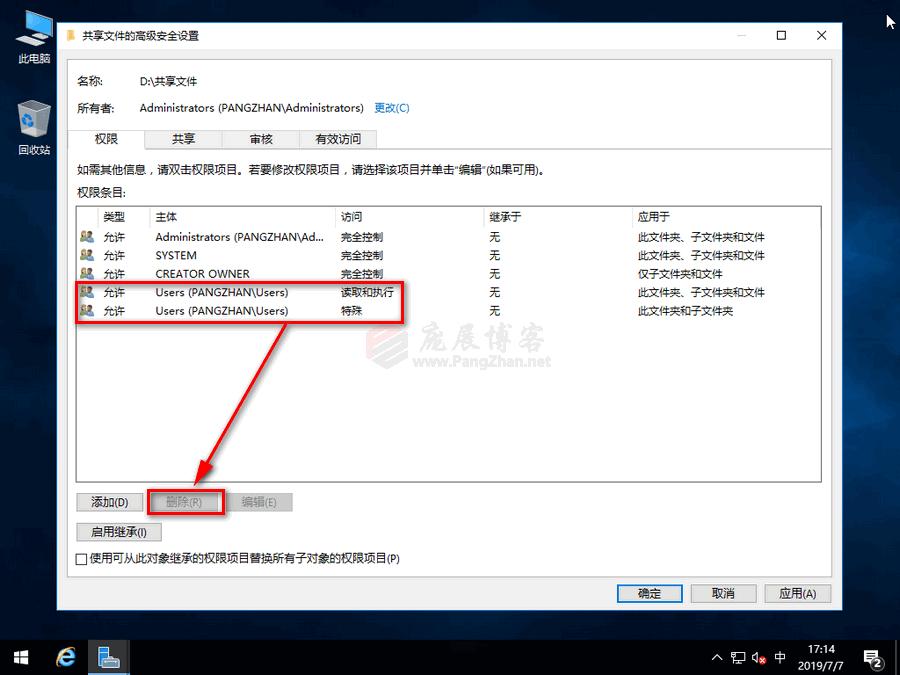
Task: Confirm settings with the 确定 button
Action: [649, 593]
